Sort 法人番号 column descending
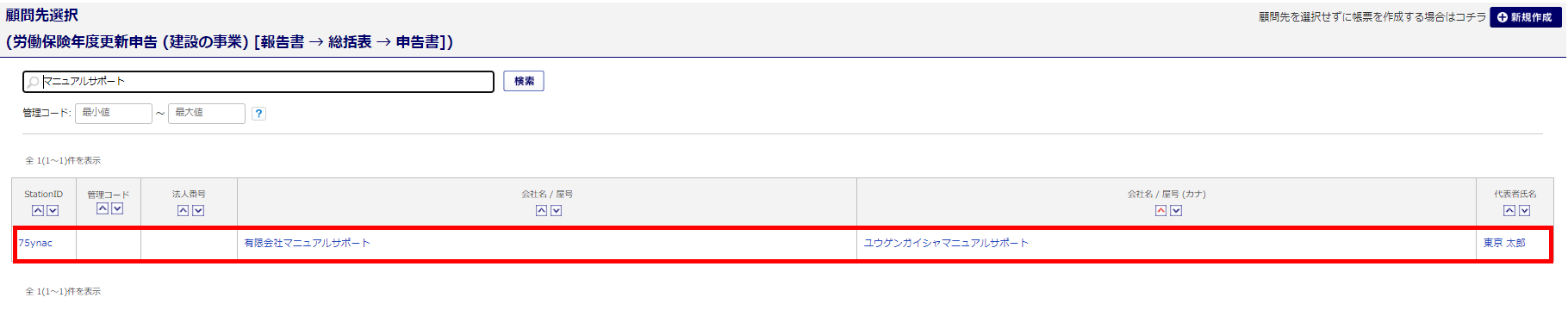 click(198, 211)
